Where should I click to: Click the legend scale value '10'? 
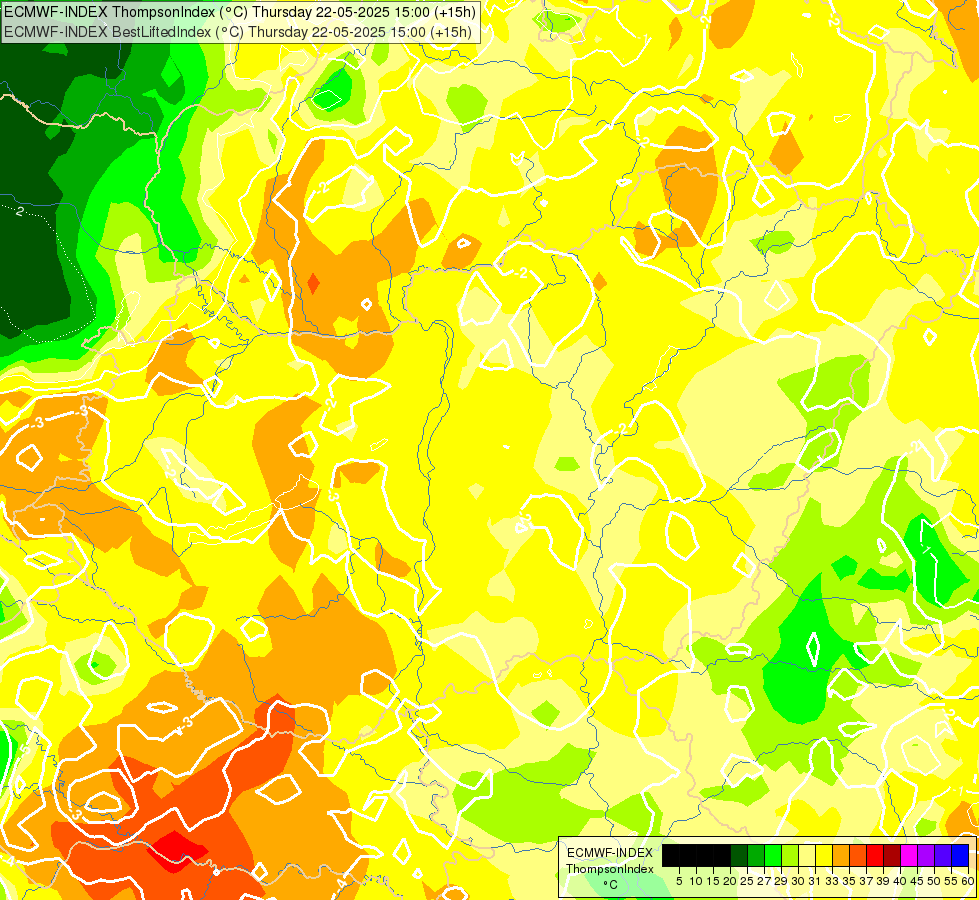pyautogui.click(x=696, y=881)
